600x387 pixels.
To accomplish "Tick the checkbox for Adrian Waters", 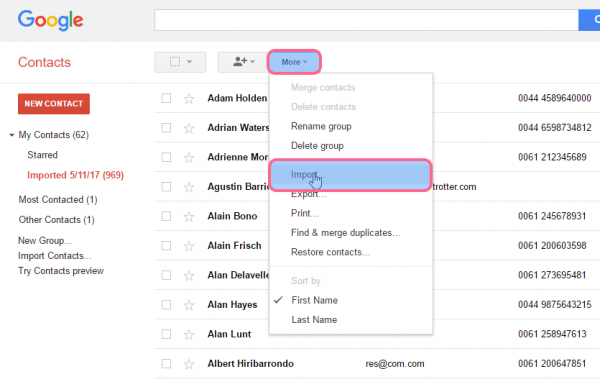I will [x=166, y=127].
